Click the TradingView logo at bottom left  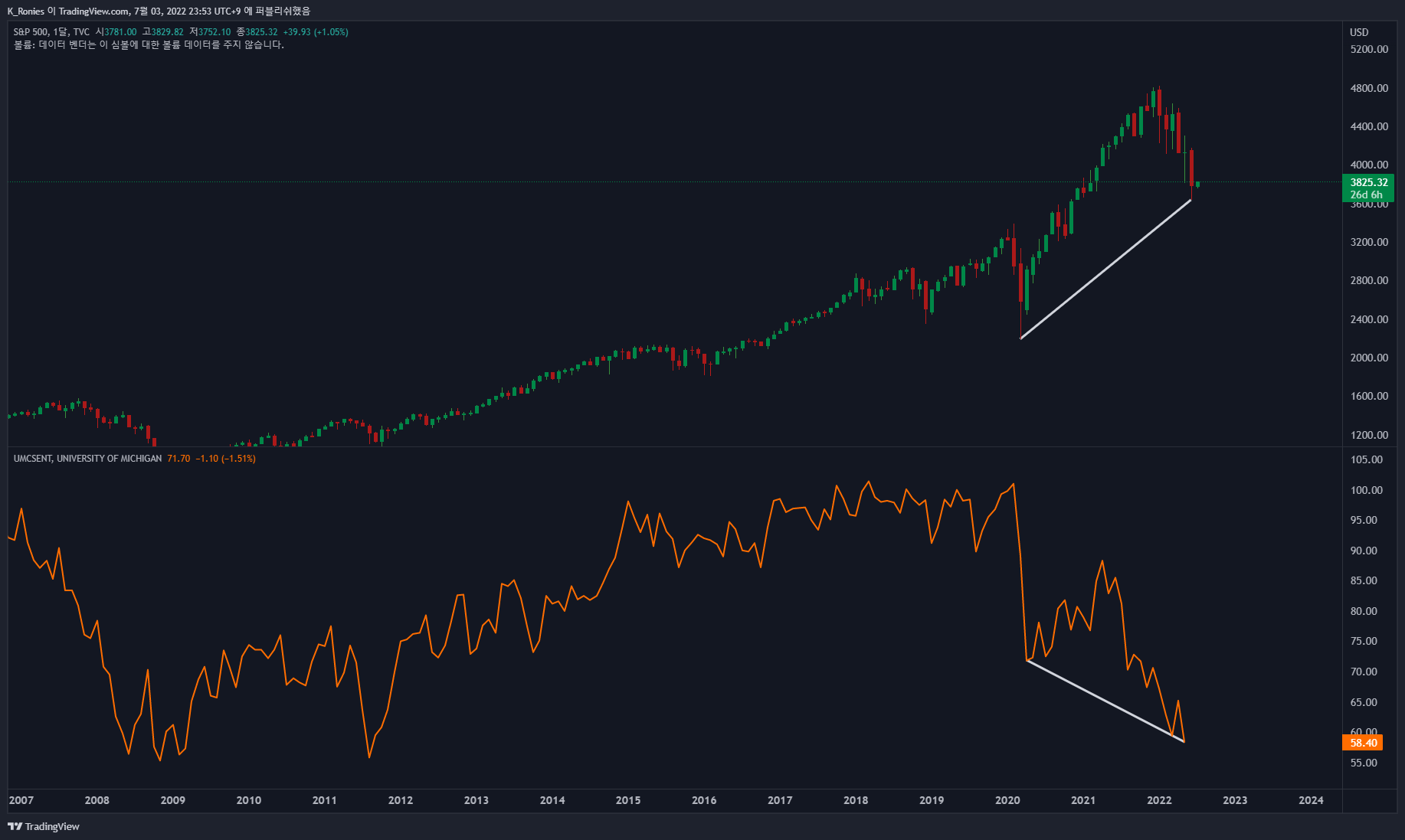tap(44, 826)
